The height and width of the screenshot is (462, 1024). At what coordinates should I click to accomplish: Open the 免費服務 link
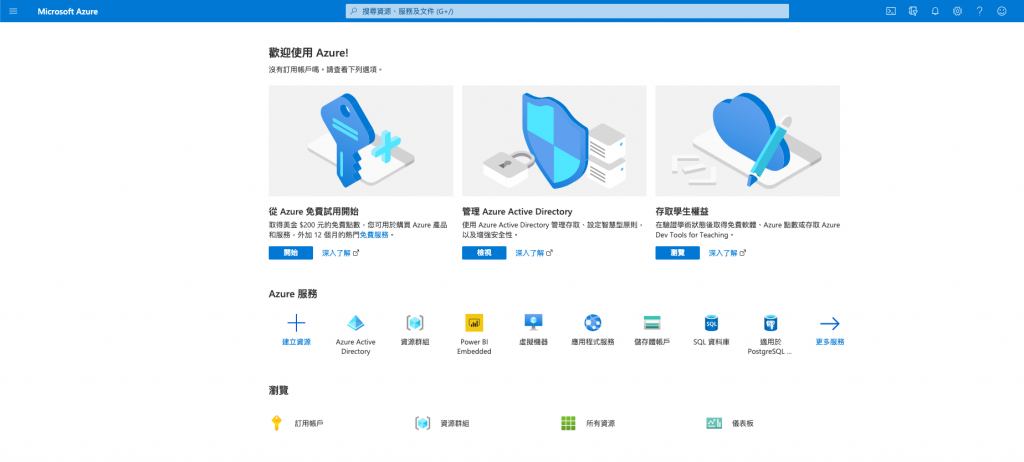point(374,235)
